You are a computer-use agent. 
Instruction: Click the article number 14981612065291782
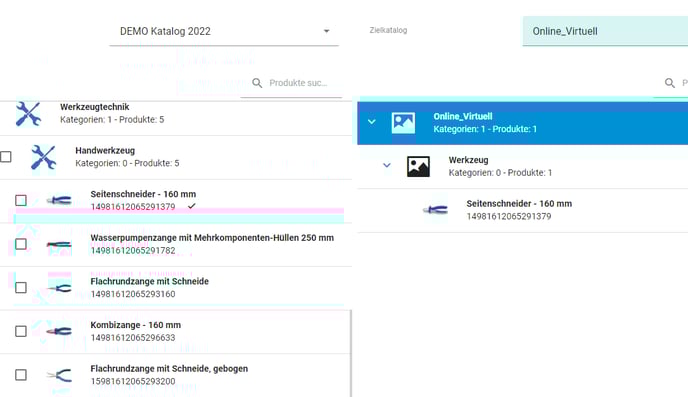(133, 250)
